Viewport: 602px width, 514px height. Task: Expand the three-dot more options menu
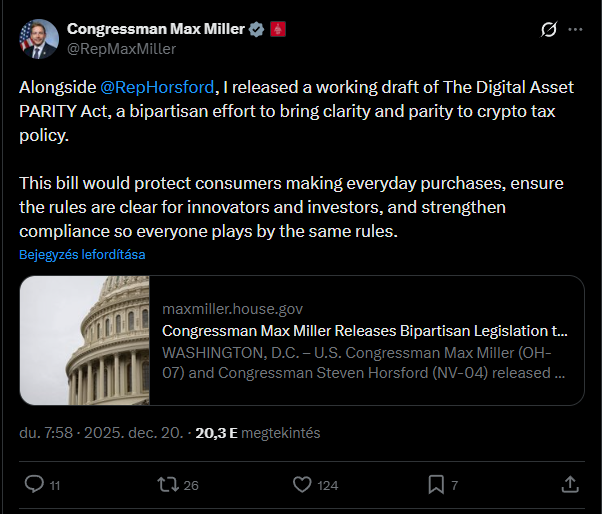(x=575, y=30)
